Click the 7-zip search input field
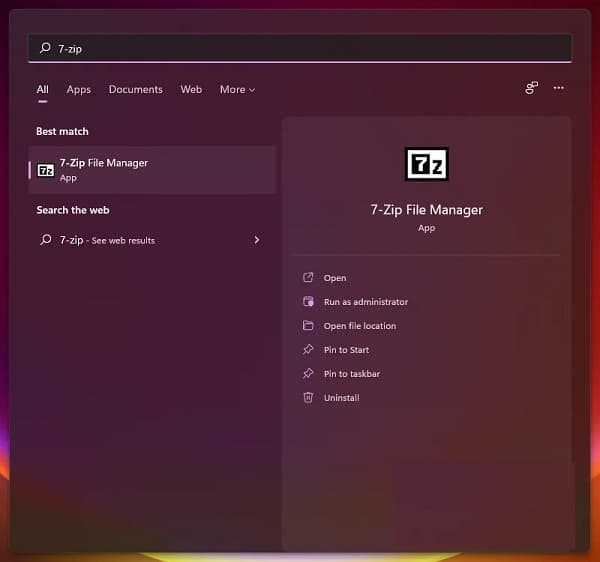The image size is (600, 562). [300, 48]
